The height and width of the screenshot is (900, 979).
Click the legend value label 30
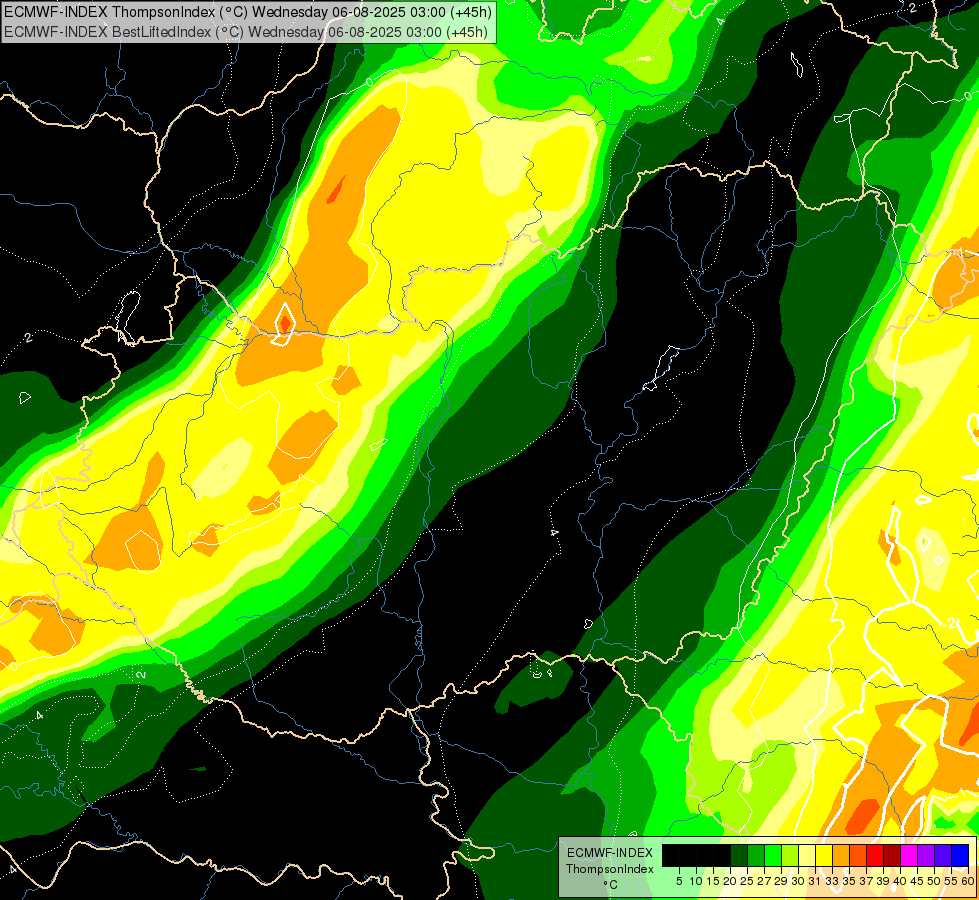[x=798, y=881]
